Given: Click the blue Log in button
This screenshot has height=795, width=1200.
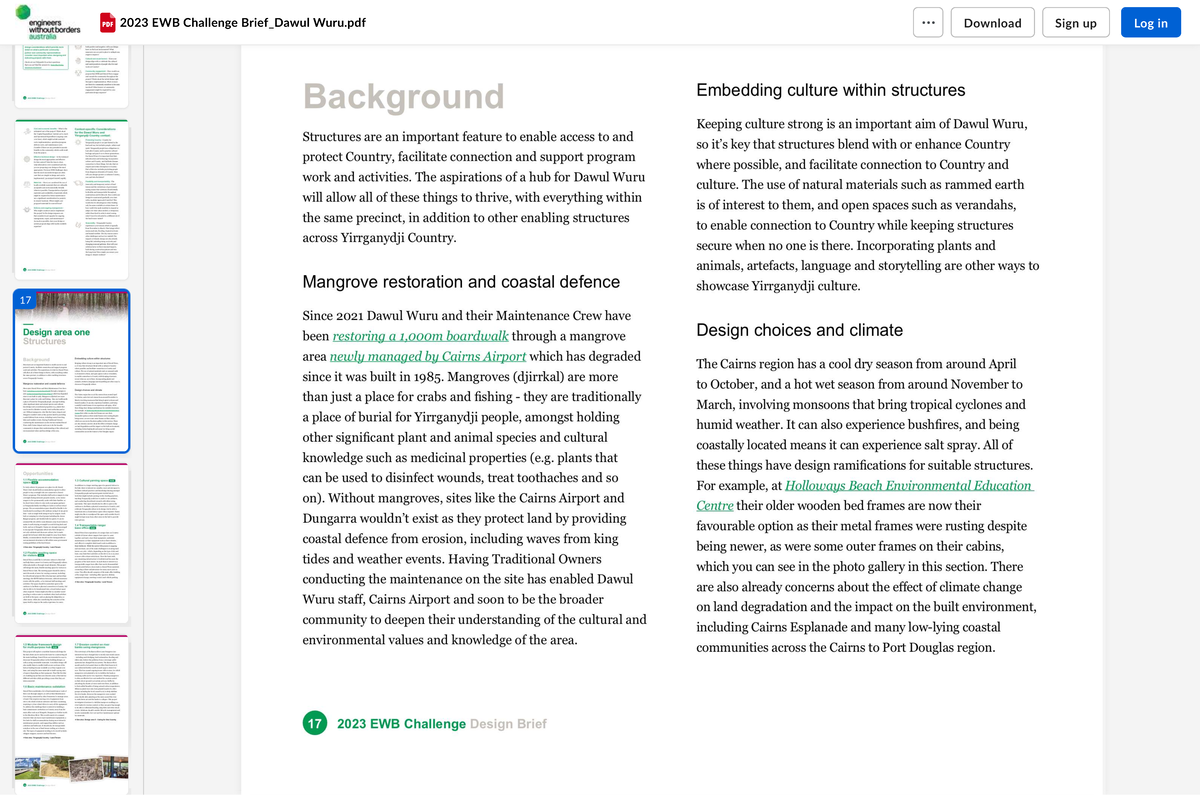Looking at the screenshot, I should click(1151, 22).
